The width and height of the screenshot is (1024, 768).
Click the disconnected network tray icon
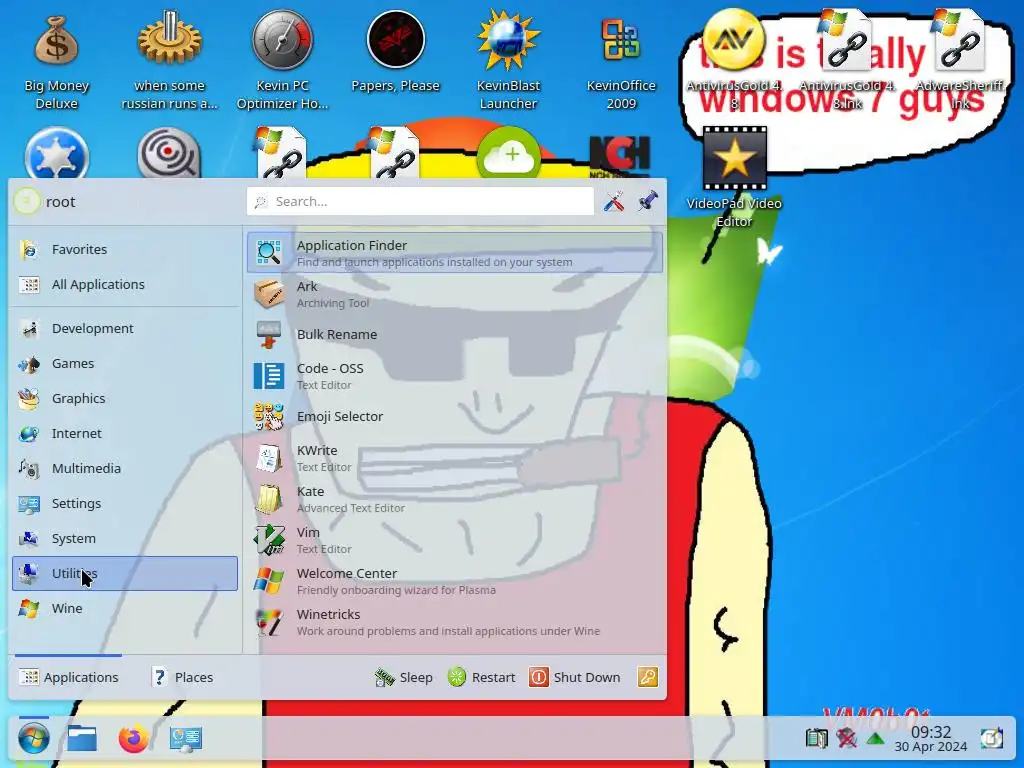[846, 739]
